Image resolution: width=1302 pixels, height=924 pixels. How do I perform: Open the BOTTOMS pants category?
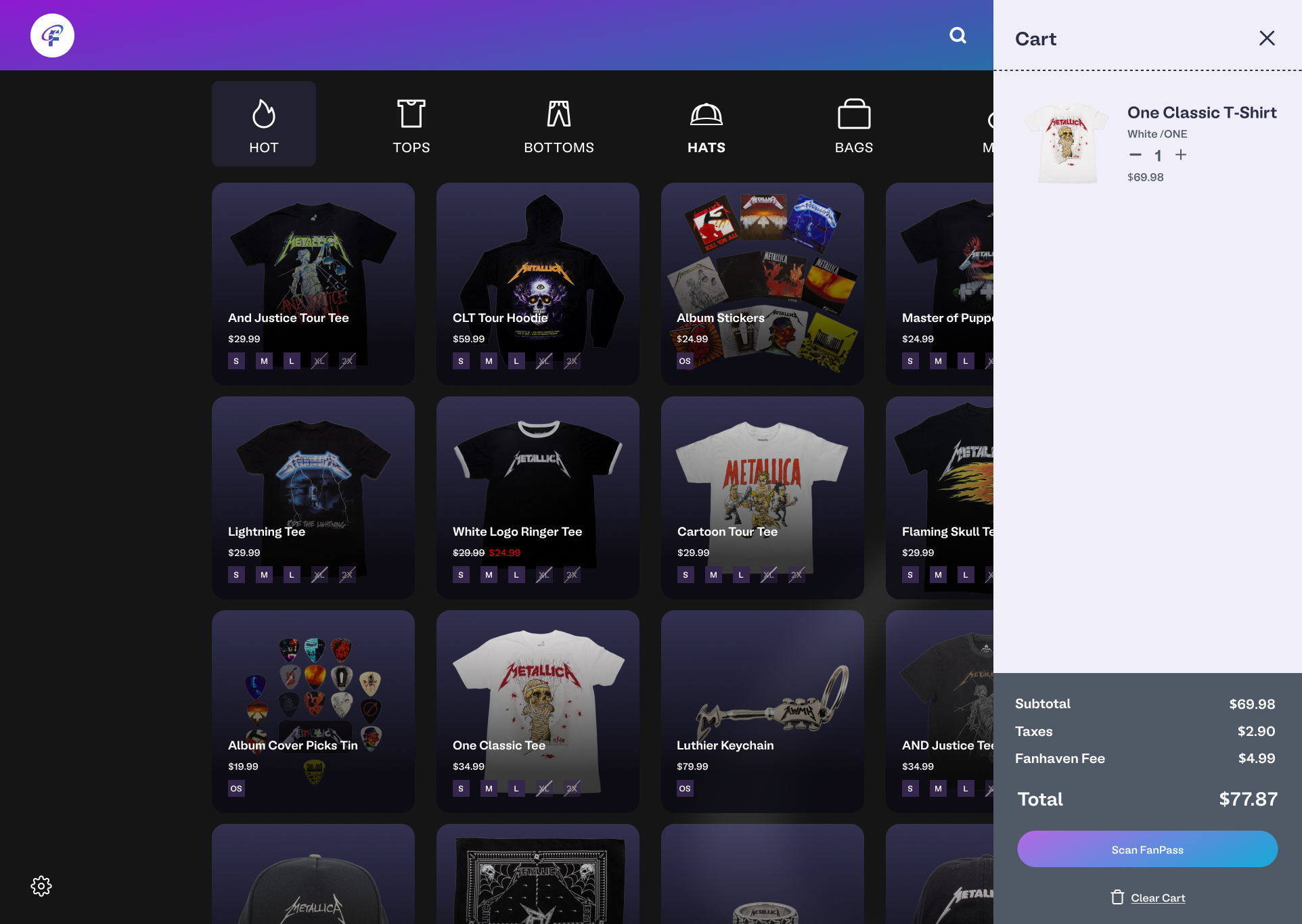pos(559,124)
